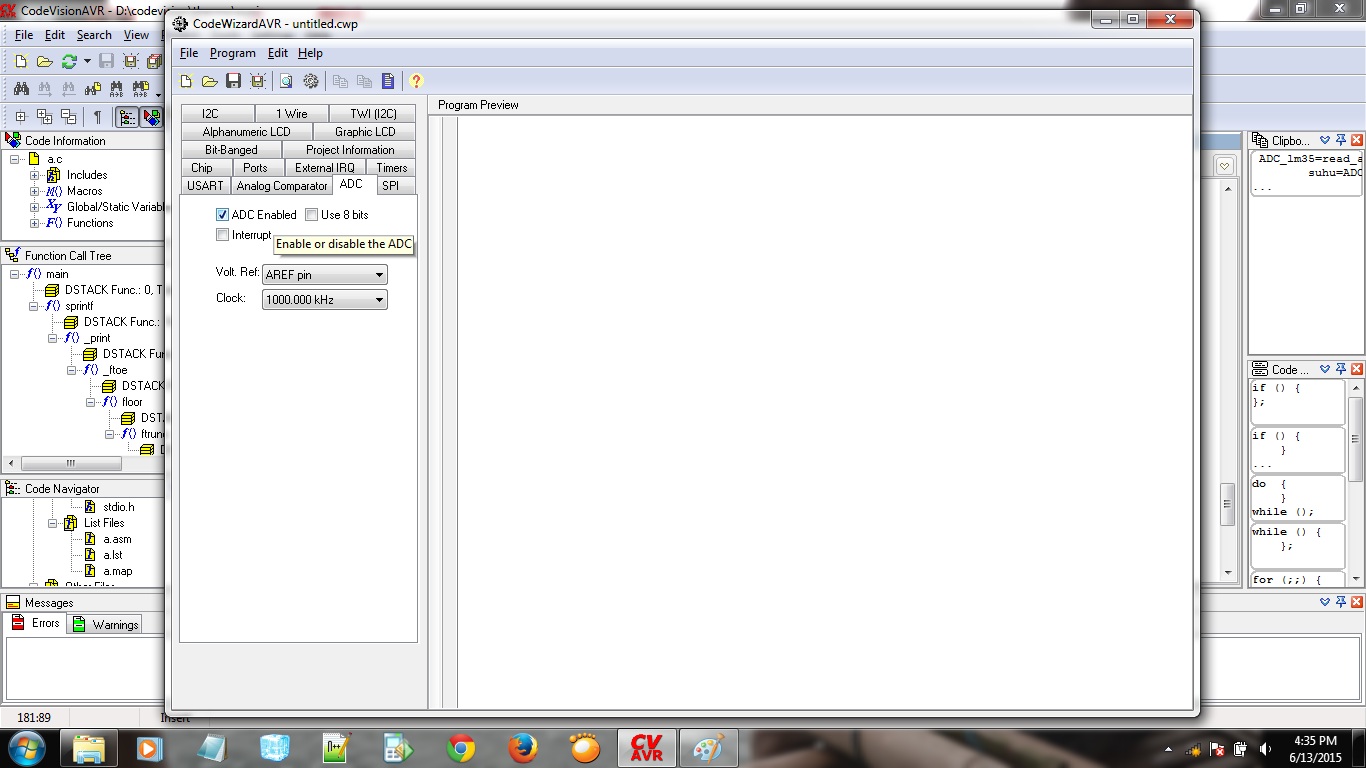Switch to the Analog Comparator tab
The width and height of the screenshot is (1366, 768).
pos(282,186)
